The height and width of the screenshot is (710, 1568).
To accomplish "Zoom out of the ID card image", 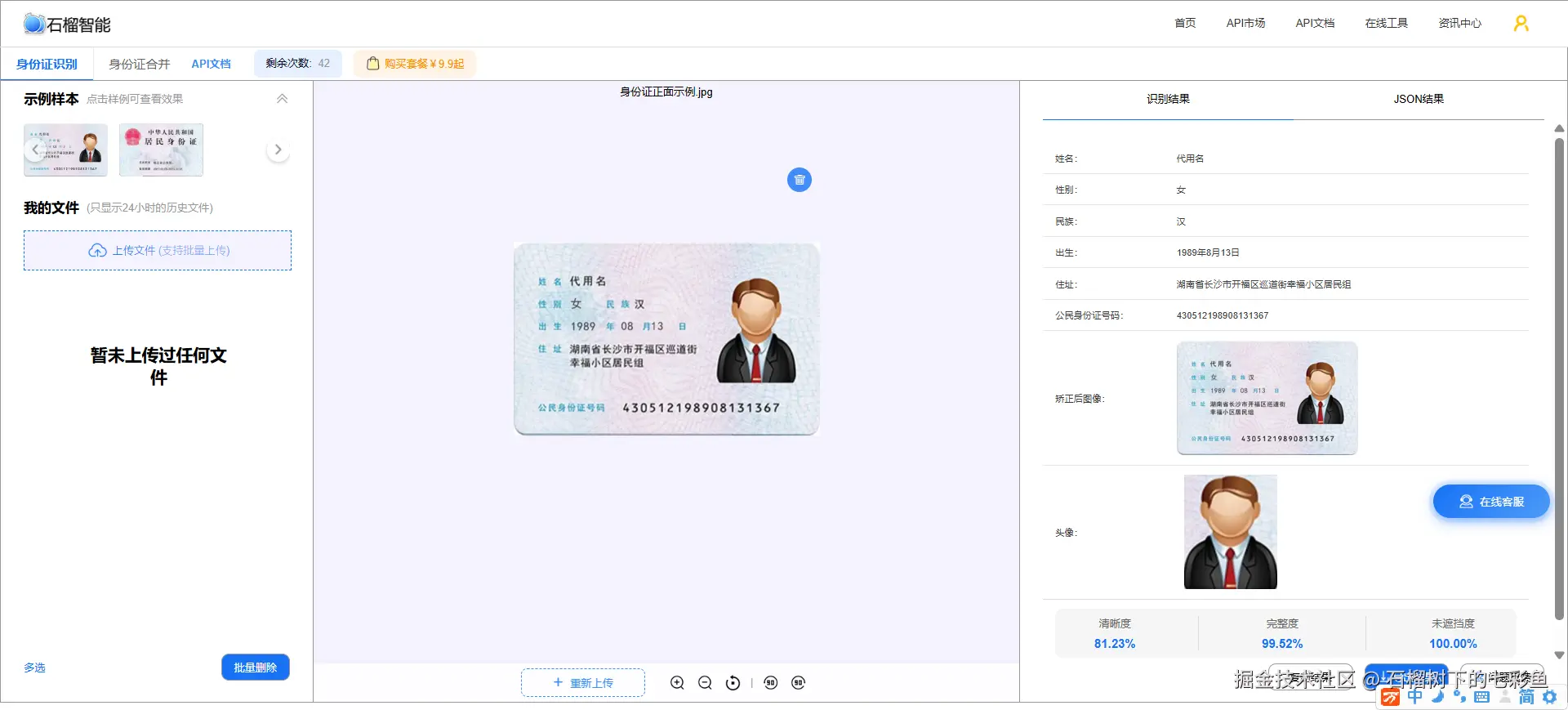I will (x=705, y=683).
